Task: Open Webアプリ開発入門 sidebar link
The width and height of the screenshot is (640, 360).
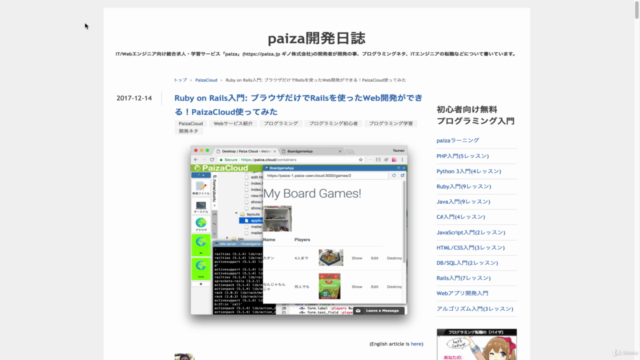Action: pyautogui.click(x=462, y=293)
